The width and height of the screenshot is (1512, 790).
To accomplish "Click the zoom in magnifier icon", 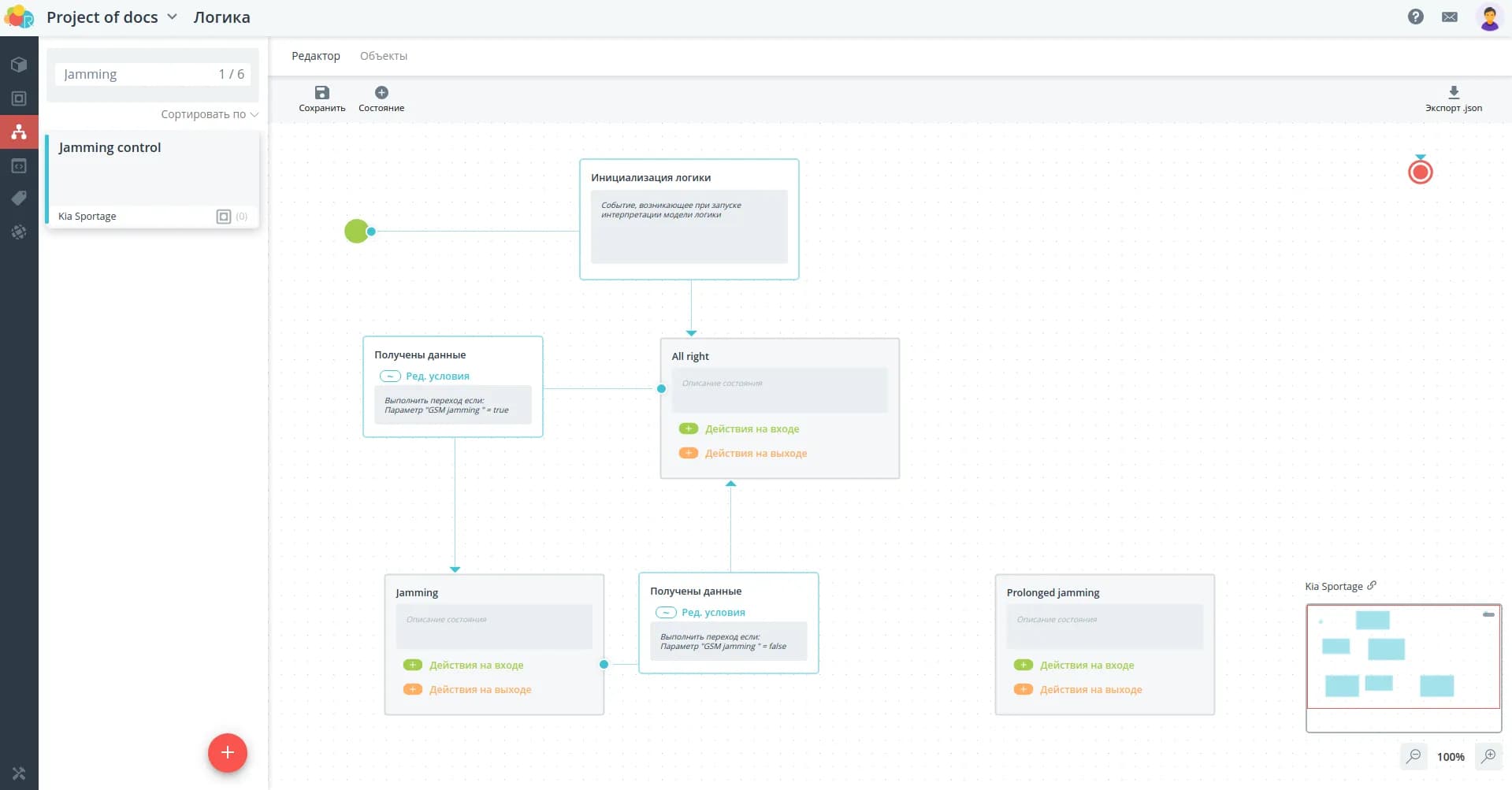I will (1488, 756).
